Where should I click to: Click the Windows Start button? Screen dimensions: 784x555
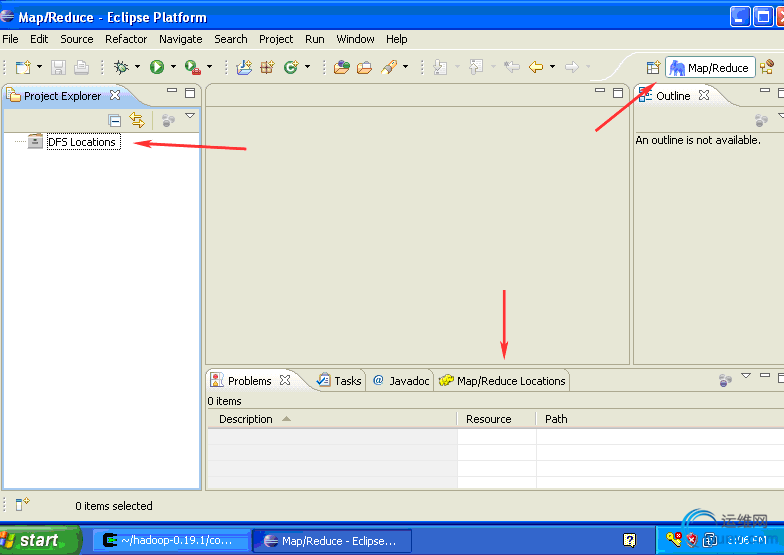point(32,540)
